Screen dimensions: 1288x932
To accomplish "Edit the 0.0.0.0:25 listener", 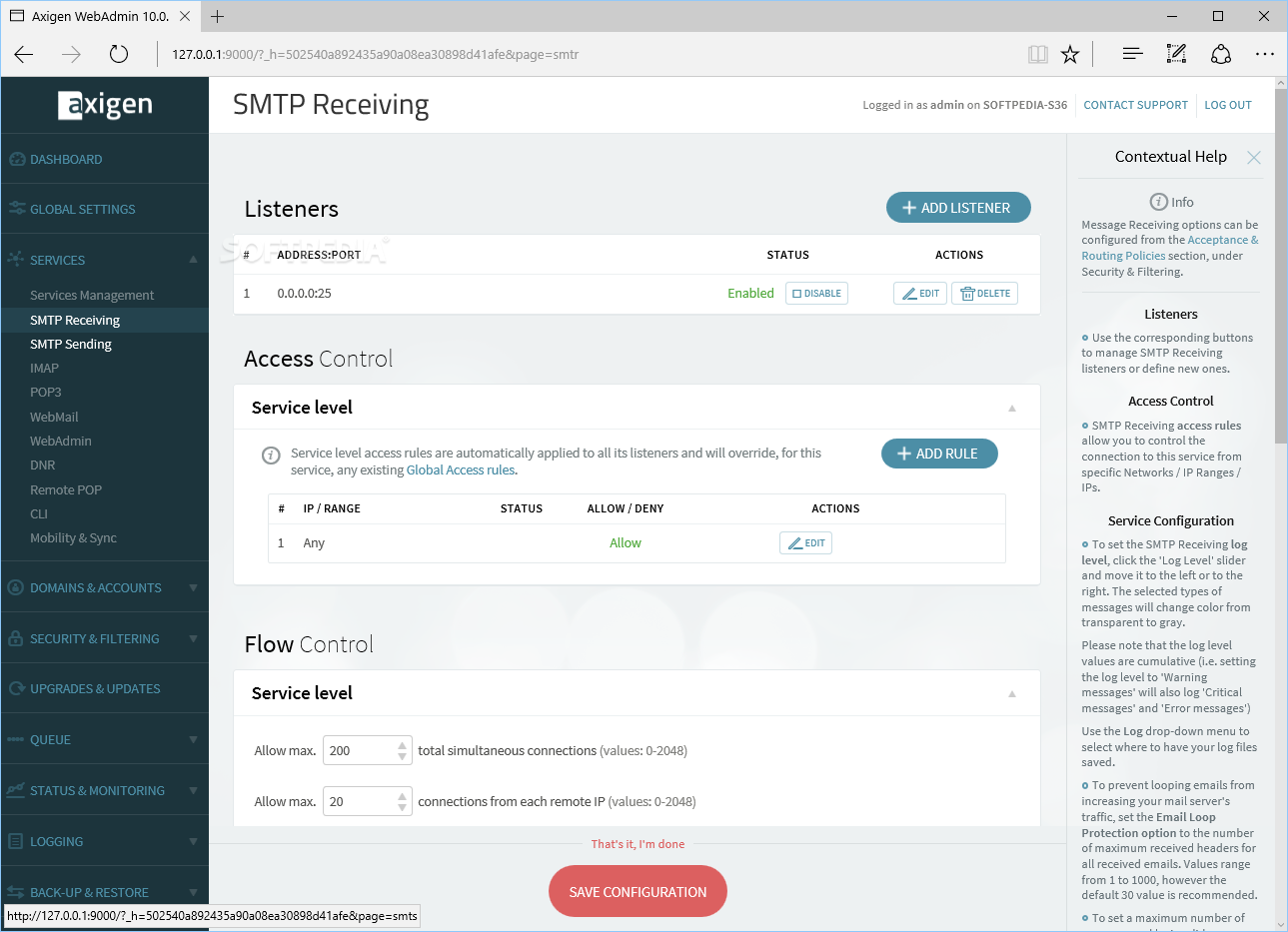I will click(x=920, y=293).
